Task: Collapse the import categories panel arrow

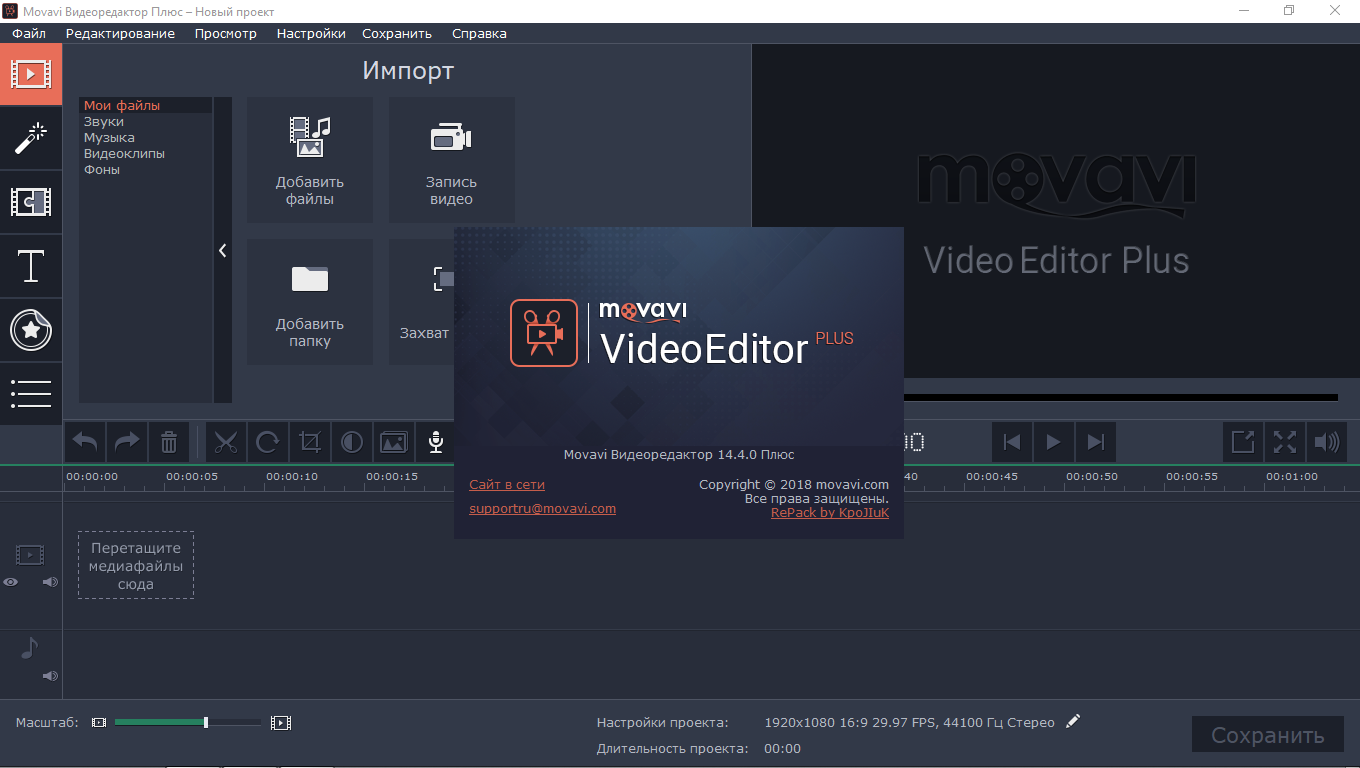Action: 222,251
